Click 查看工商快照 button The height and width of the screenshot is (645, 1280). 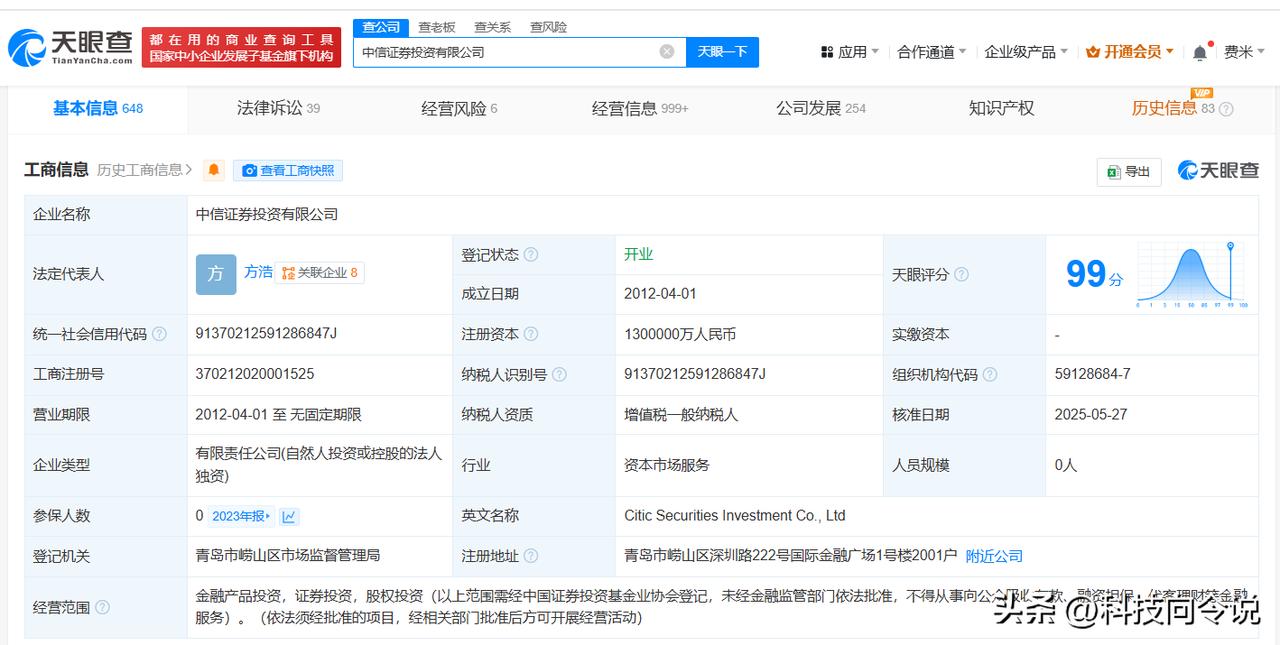(x=288, y=171)
